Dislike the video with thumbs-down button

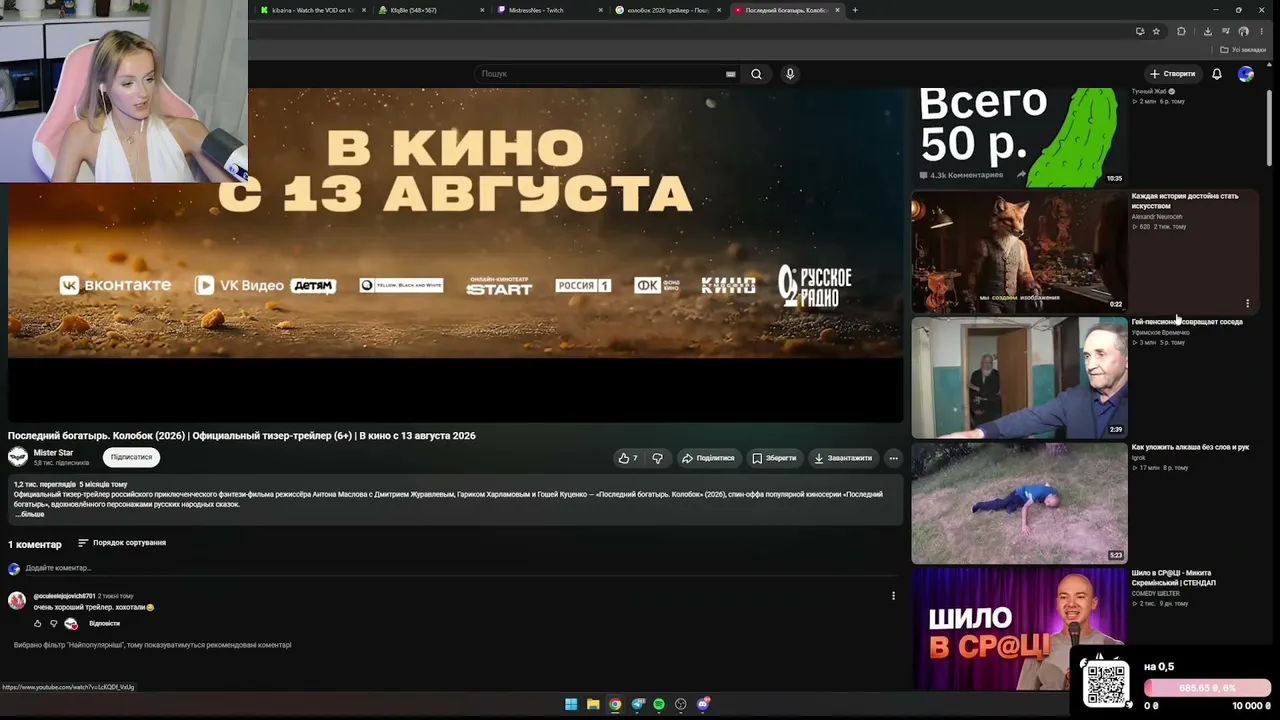[657, 458]
